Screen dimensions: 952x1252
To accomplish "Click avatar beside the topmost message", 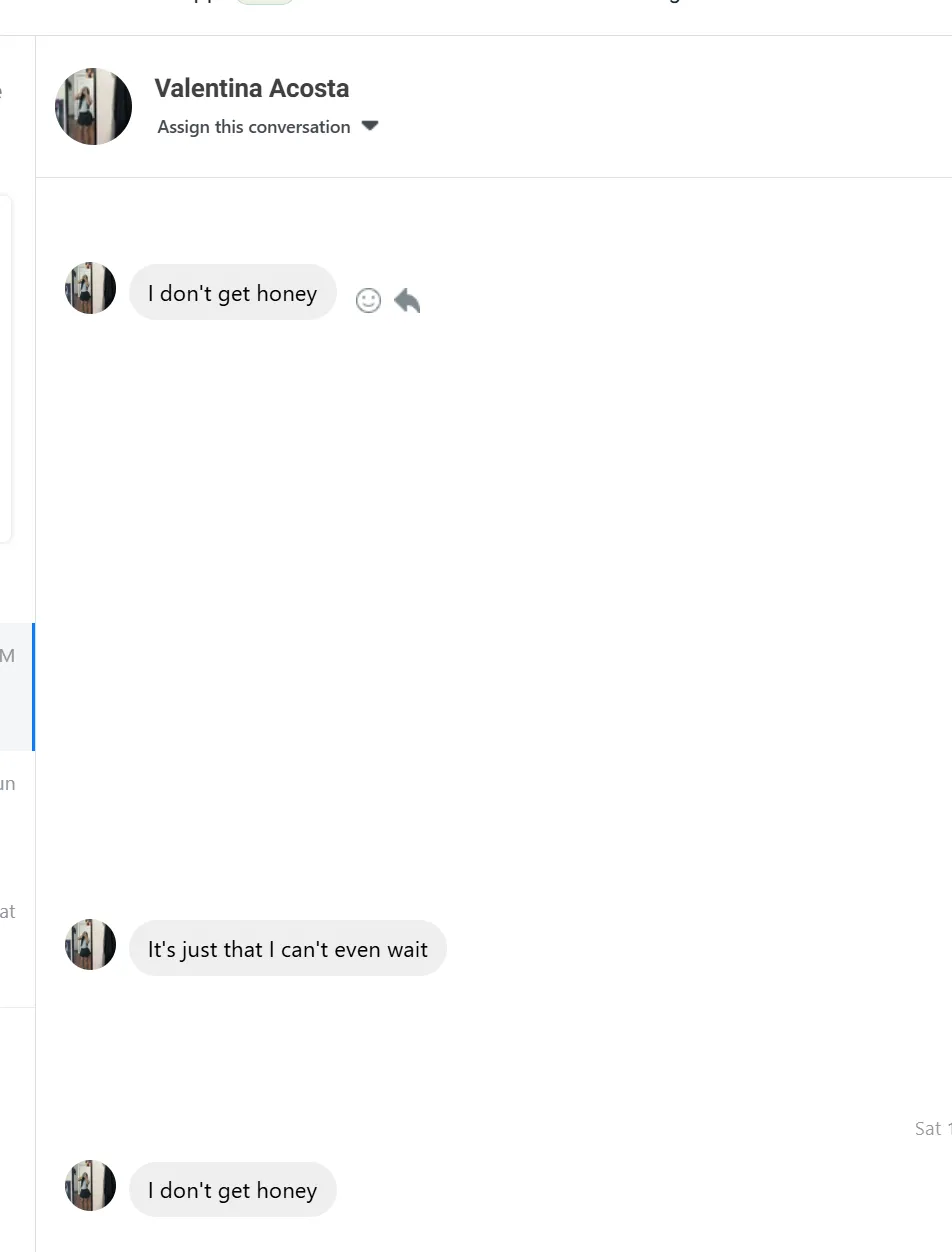I will (x=90, y=289).
